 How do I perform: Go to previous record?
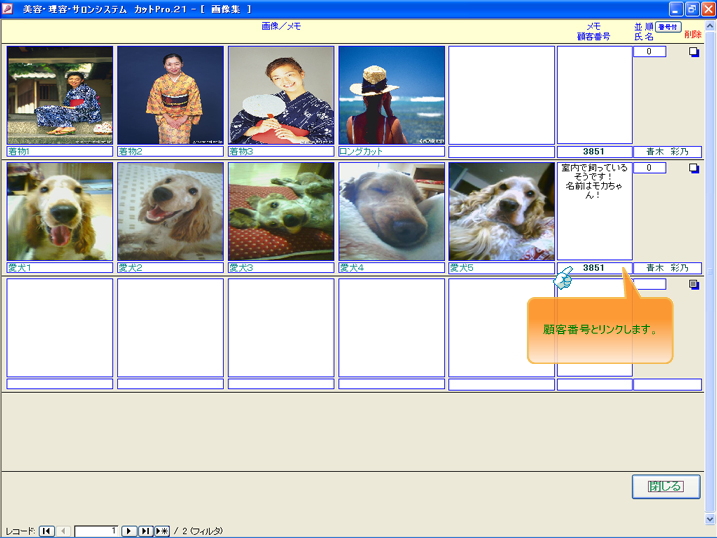(x=64, y=531)
